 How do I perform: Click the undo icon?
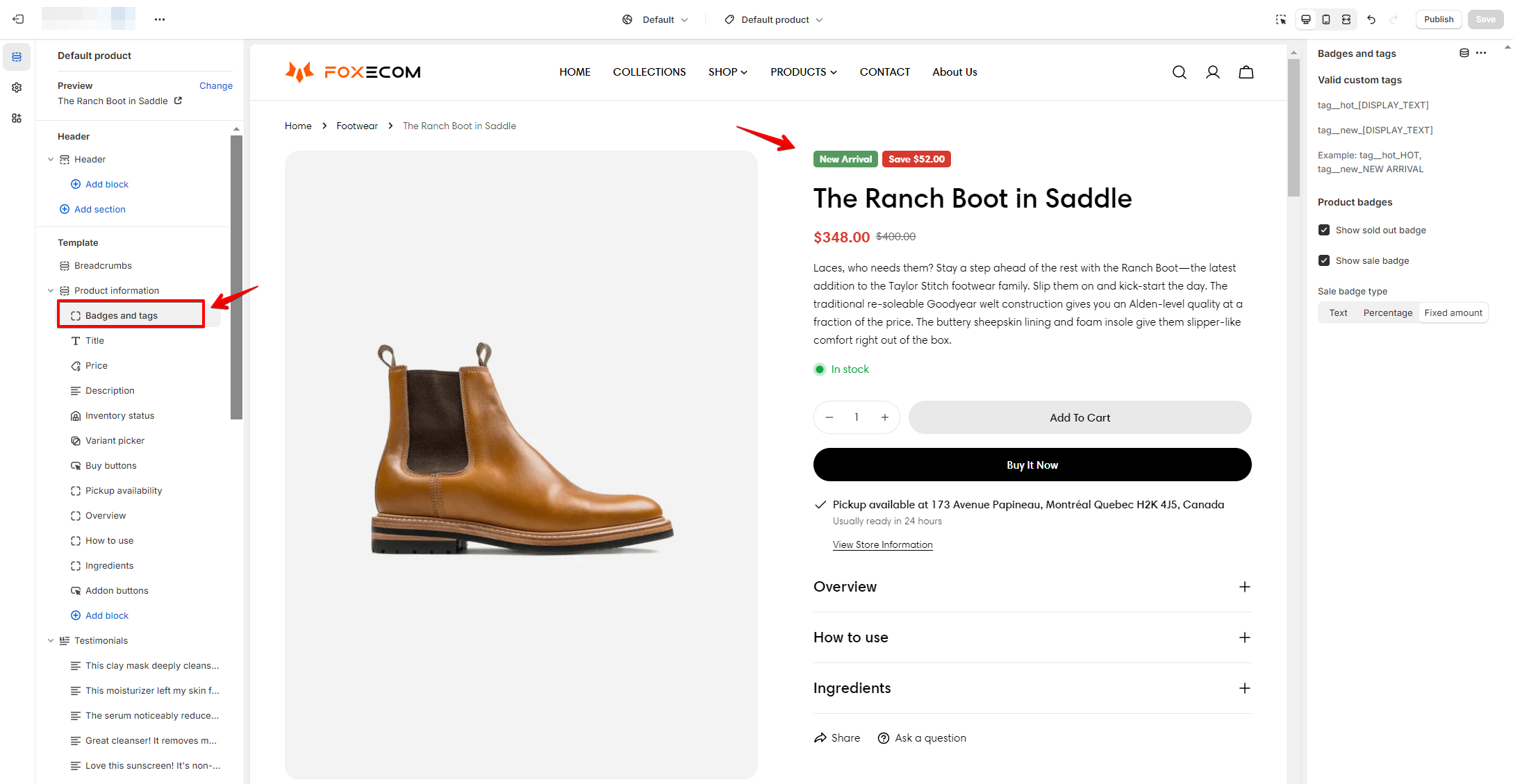point(1371,19)
